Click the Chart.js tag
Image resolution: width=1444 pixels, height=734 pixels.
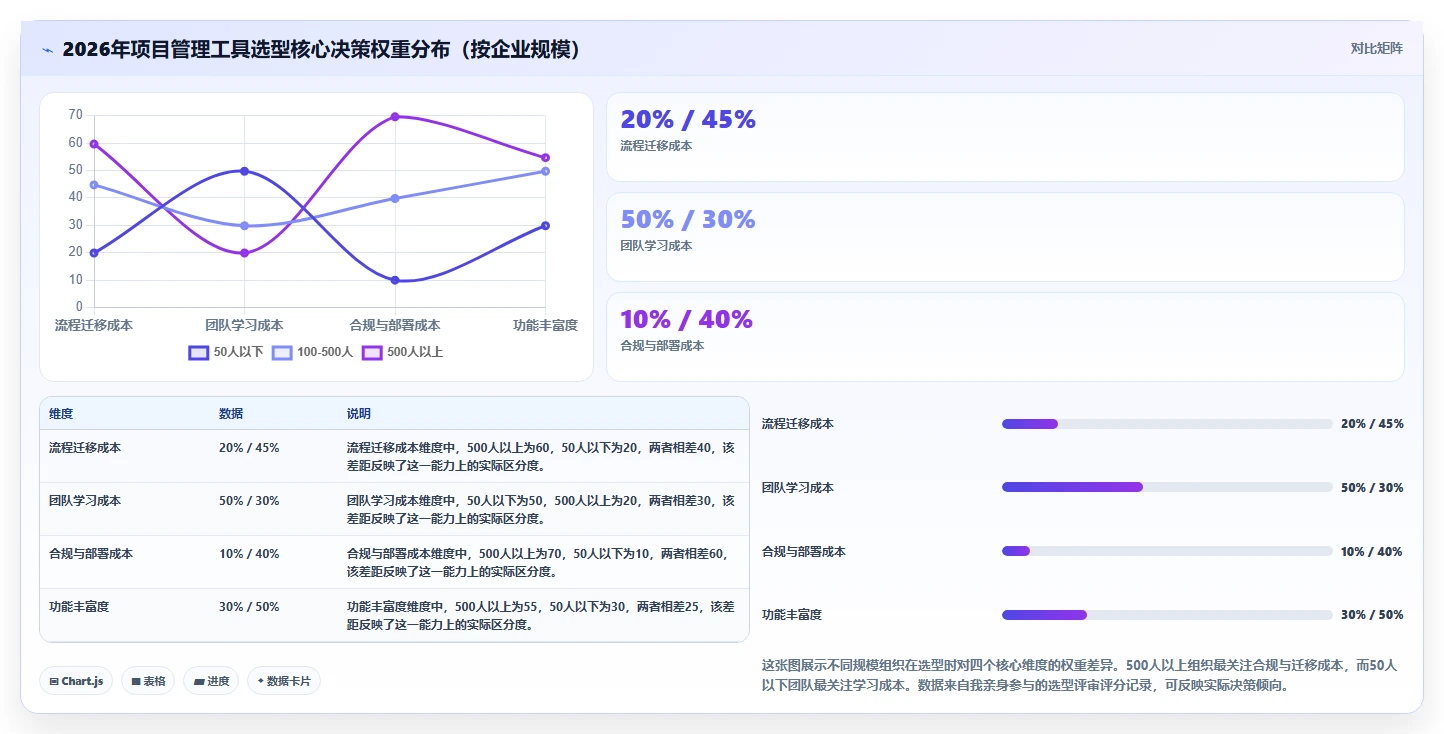tap(77, 681)
